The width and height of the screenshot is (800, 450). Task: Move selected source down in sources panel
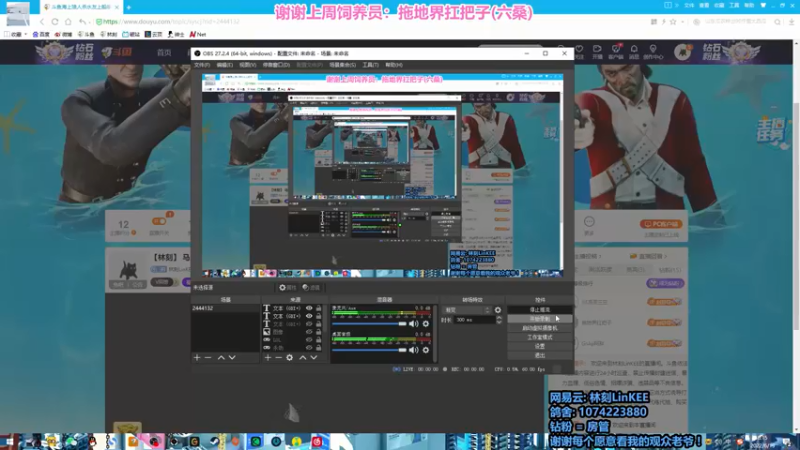click(314, 358)
